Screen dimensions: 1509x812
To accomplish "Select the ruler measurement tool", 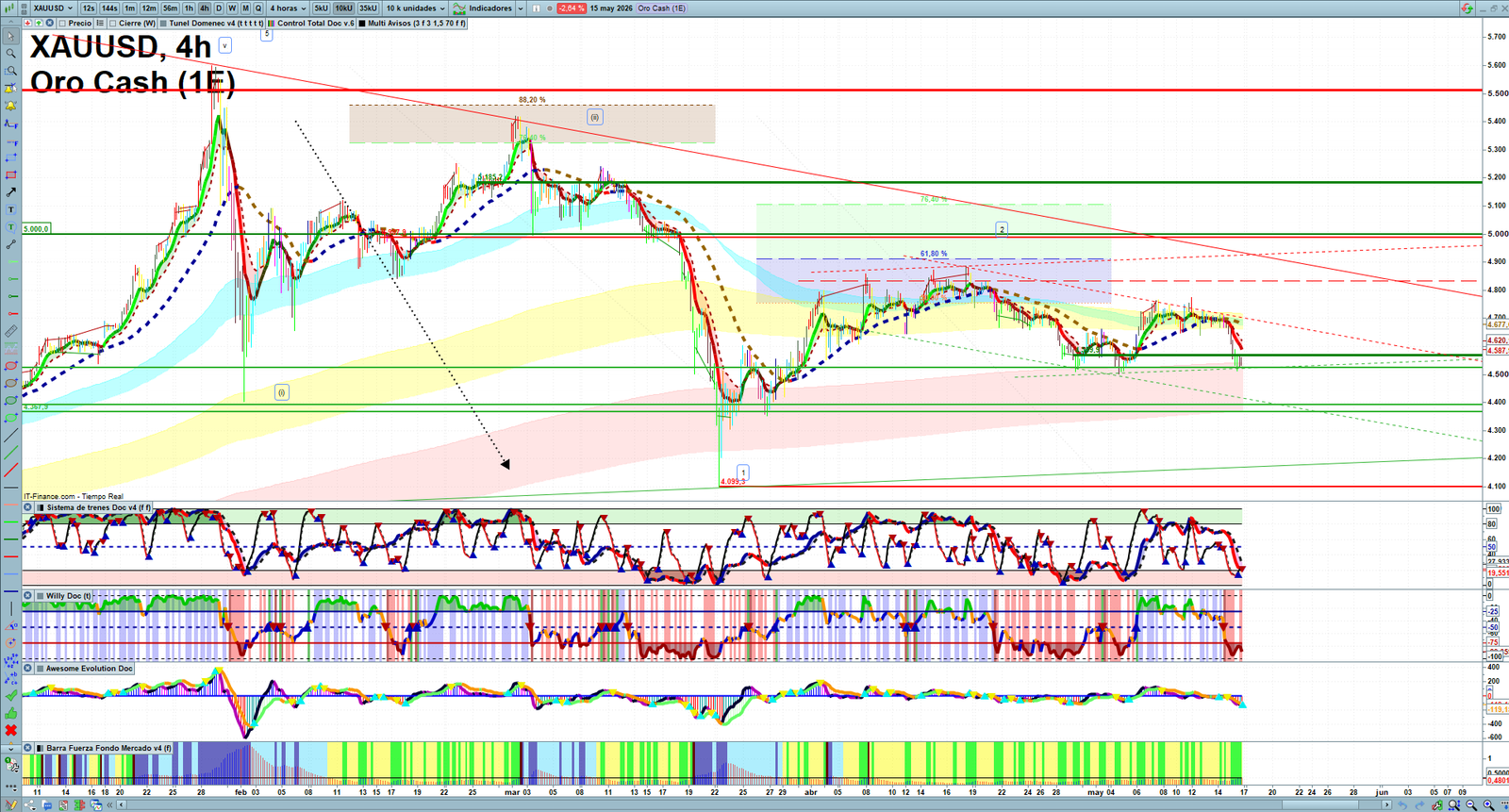I will coord(11,331).
